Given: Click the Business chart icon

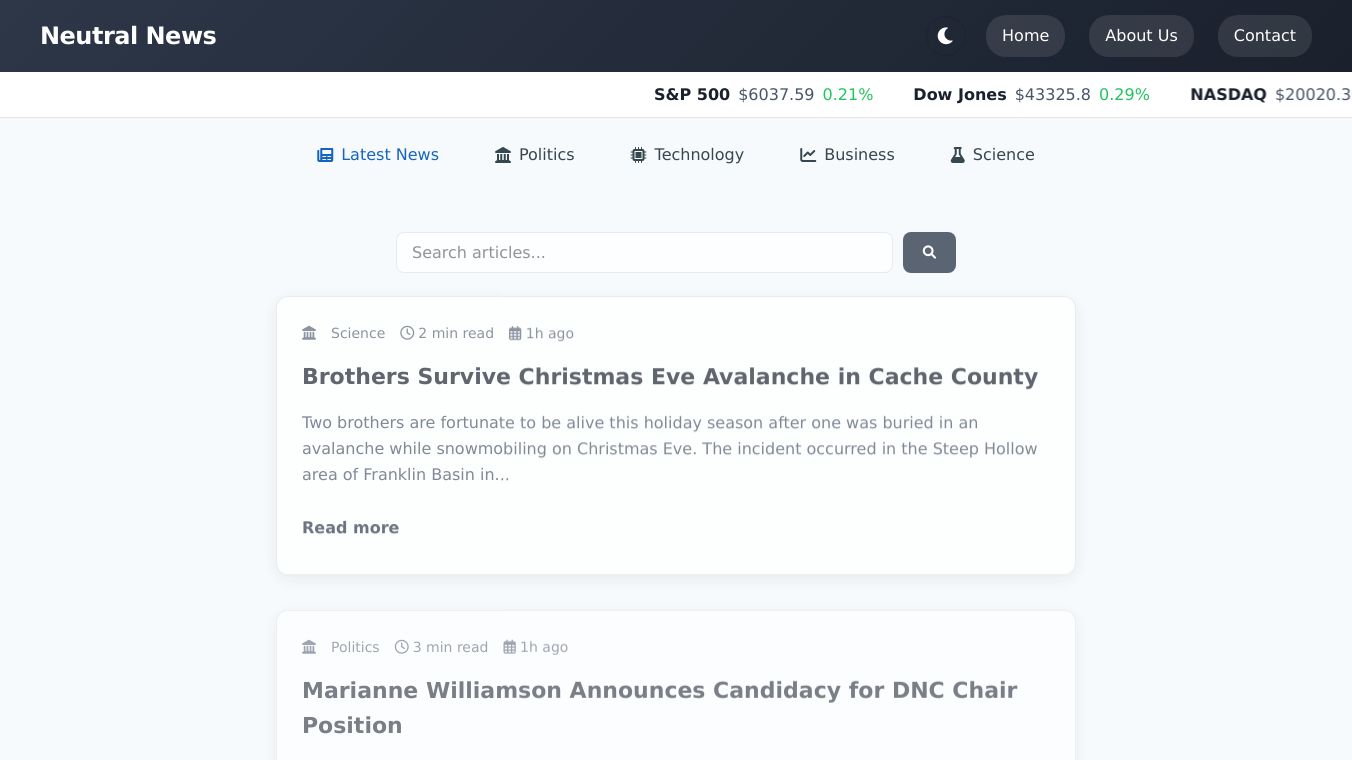Looking at the screenshot, I should tap(808, 155).
